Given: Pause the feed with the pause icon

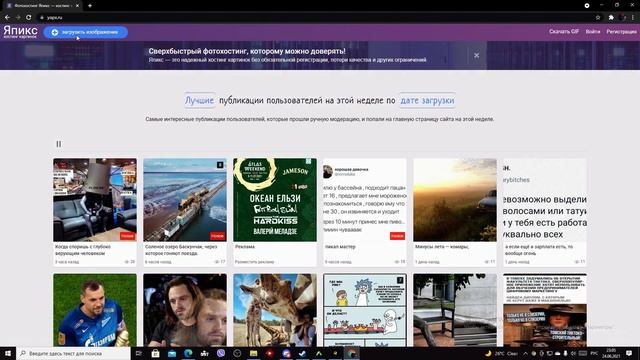Looking at the screenshot, I should click(x=59, y=144).
